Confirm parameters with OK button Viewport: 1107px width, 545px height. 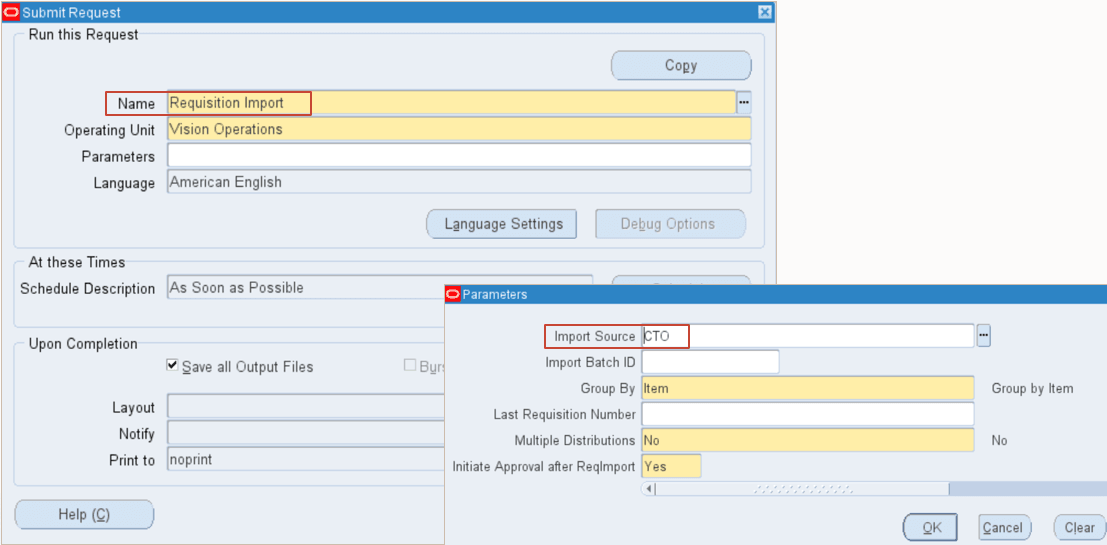[x=931, y=527]
